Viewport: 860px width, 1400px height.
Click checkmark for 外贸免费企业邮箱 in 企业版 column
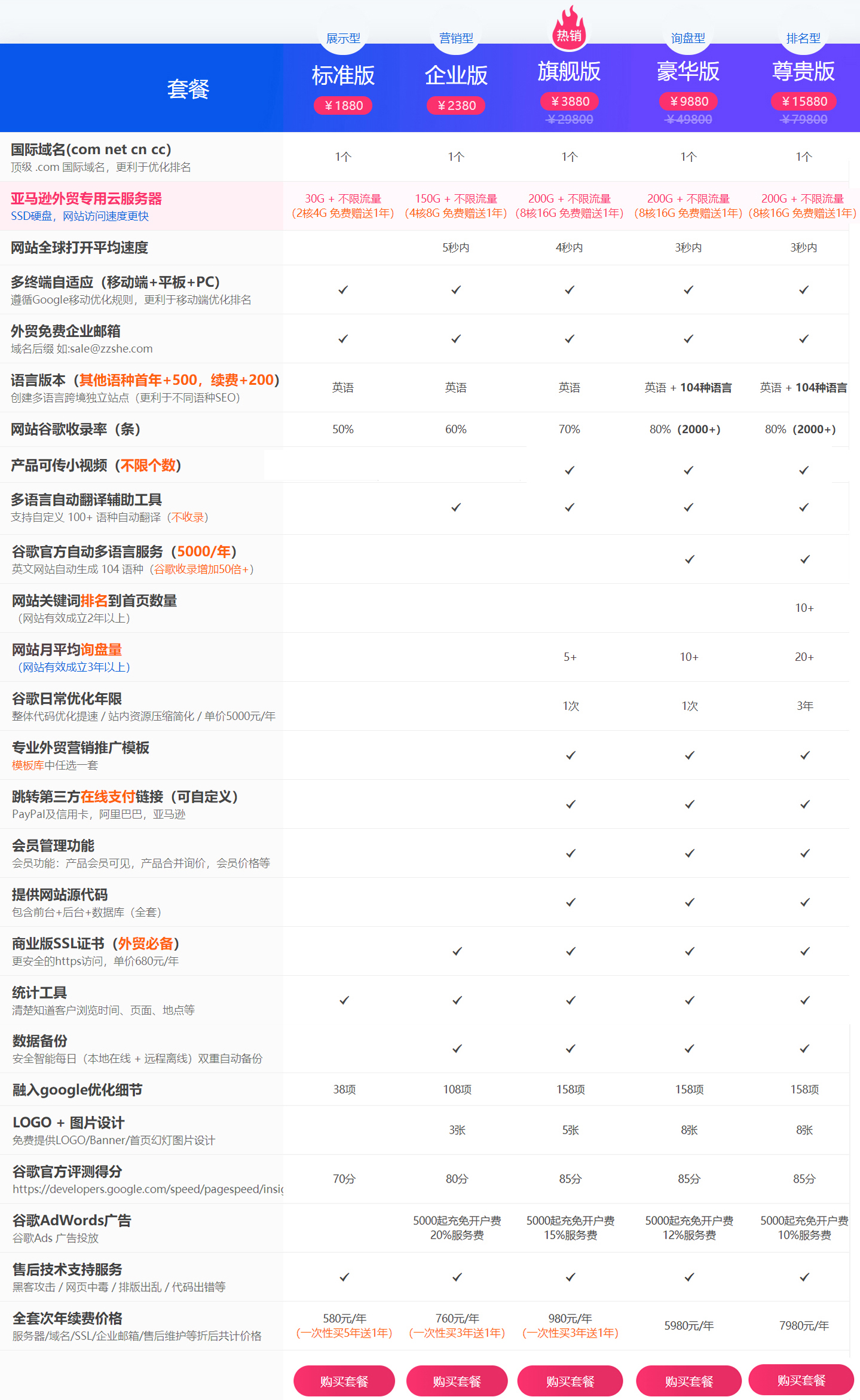456,339
